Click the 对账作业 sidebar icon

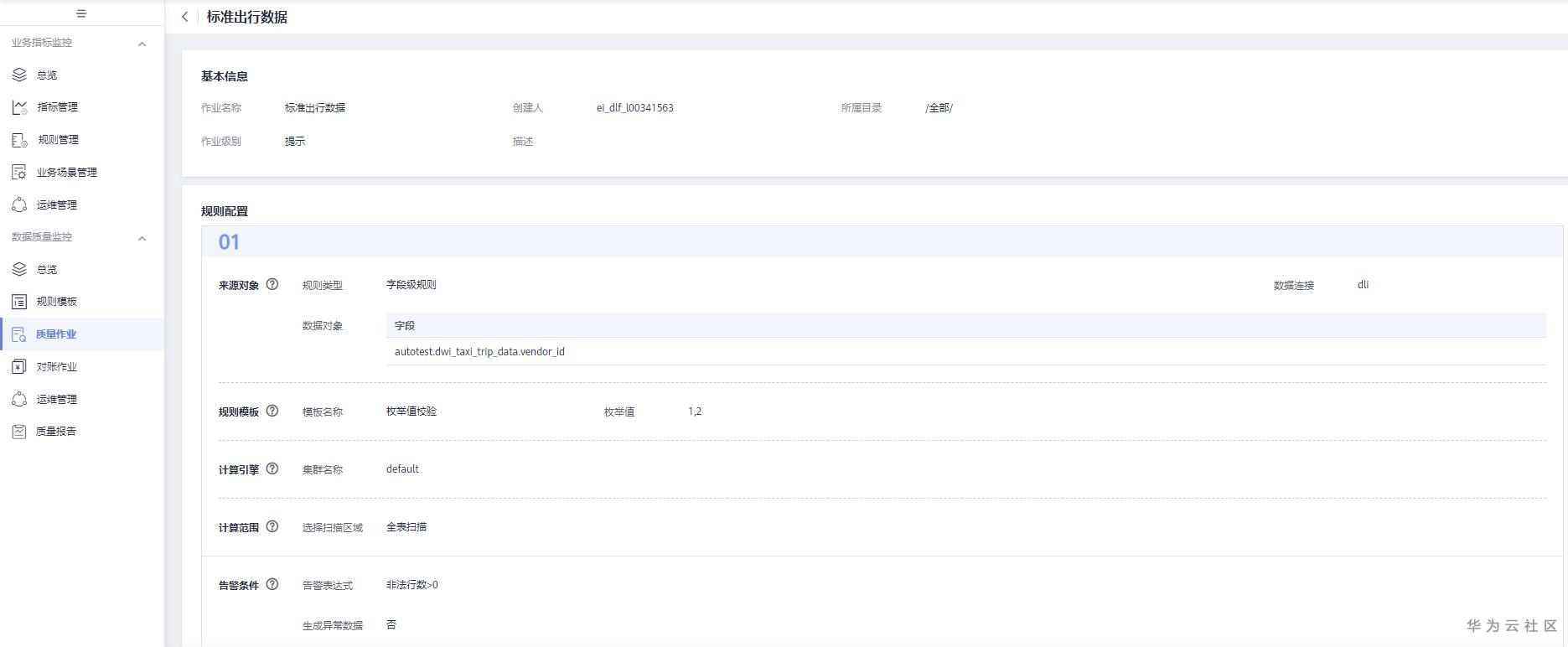(x=19, y=366)
